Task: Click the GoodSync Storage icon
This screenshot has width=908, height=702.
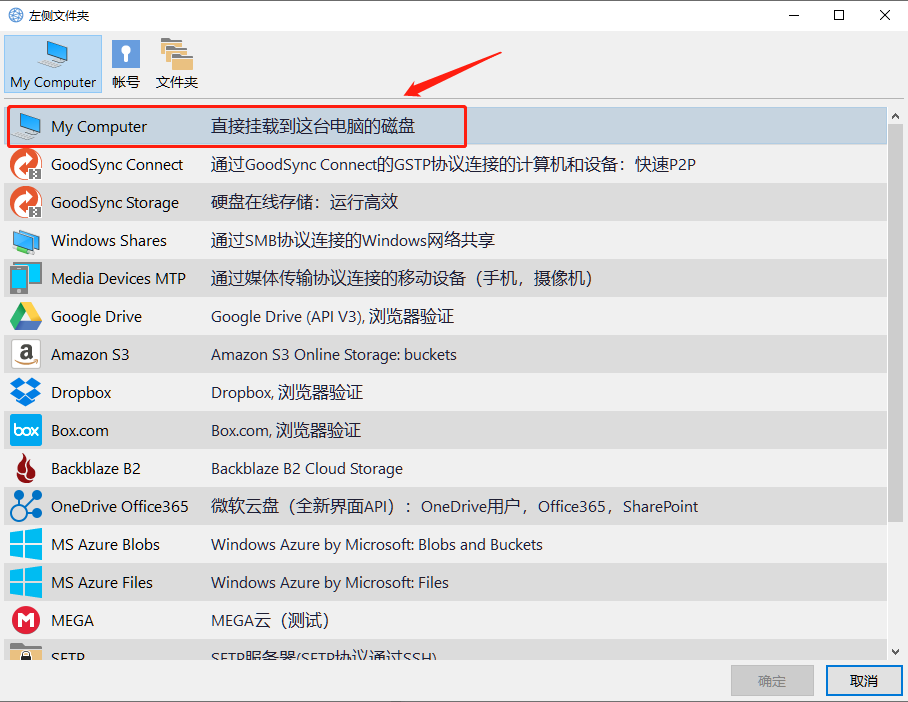Action: click(x=26, y=203)
